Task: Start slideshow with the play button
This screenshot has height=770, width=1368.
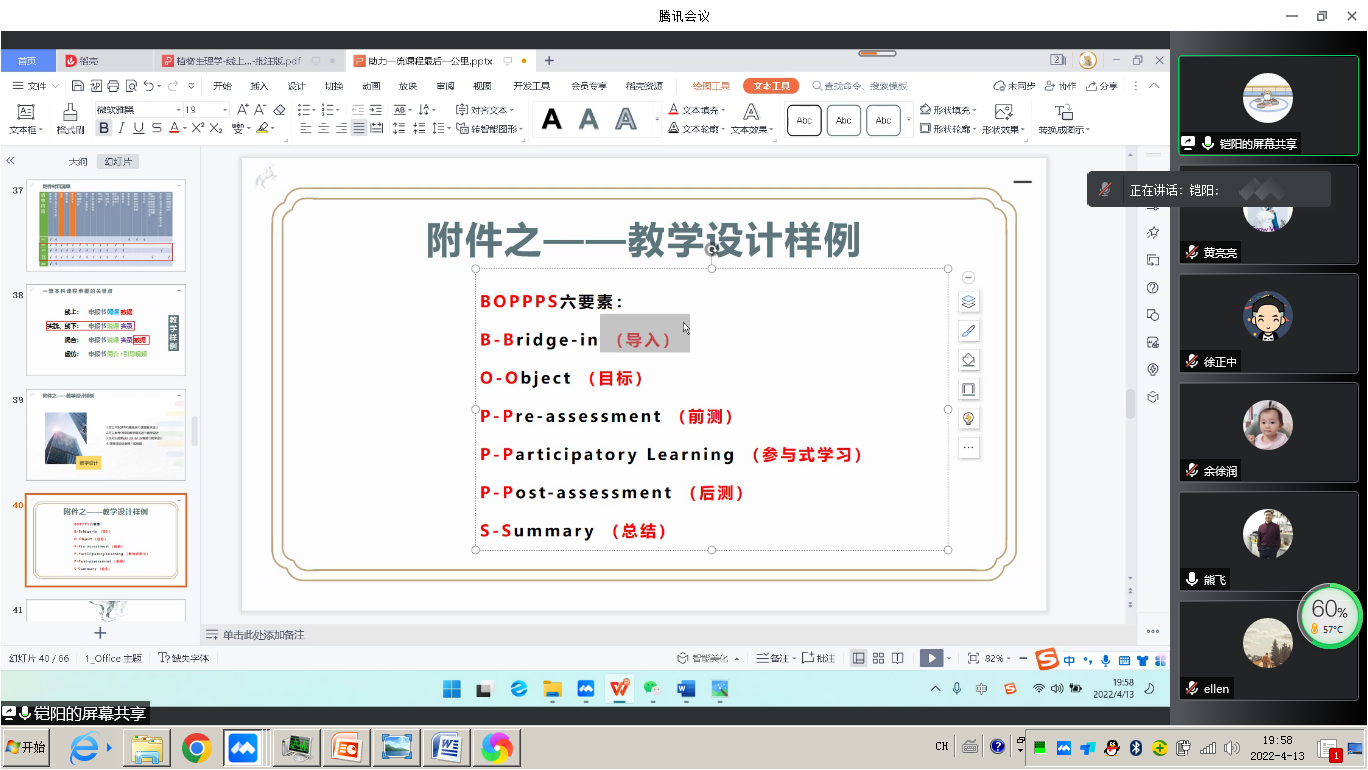Action: click(930, 658)
